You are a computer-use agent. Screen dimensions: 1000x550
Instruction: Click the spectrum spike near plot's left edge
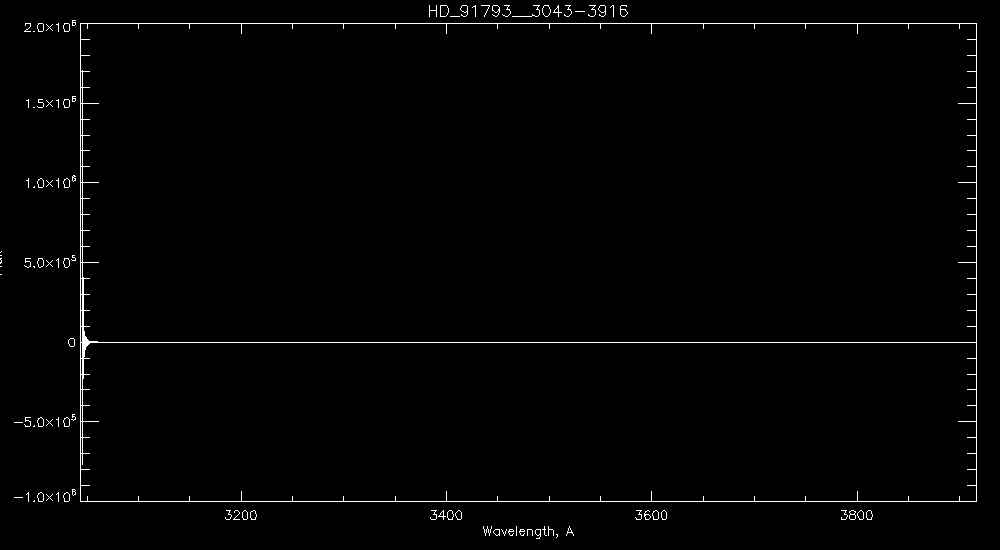[x=83, y=268]
